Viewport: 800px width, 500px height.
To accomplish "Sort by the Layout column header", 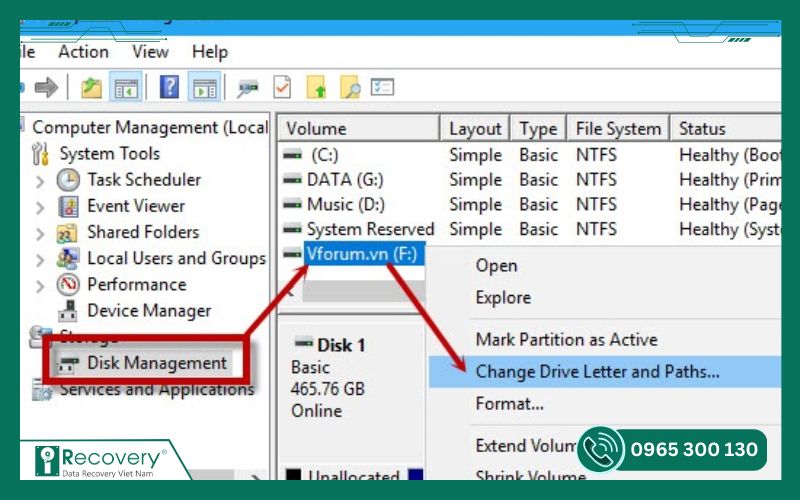I will pos(475,128).
